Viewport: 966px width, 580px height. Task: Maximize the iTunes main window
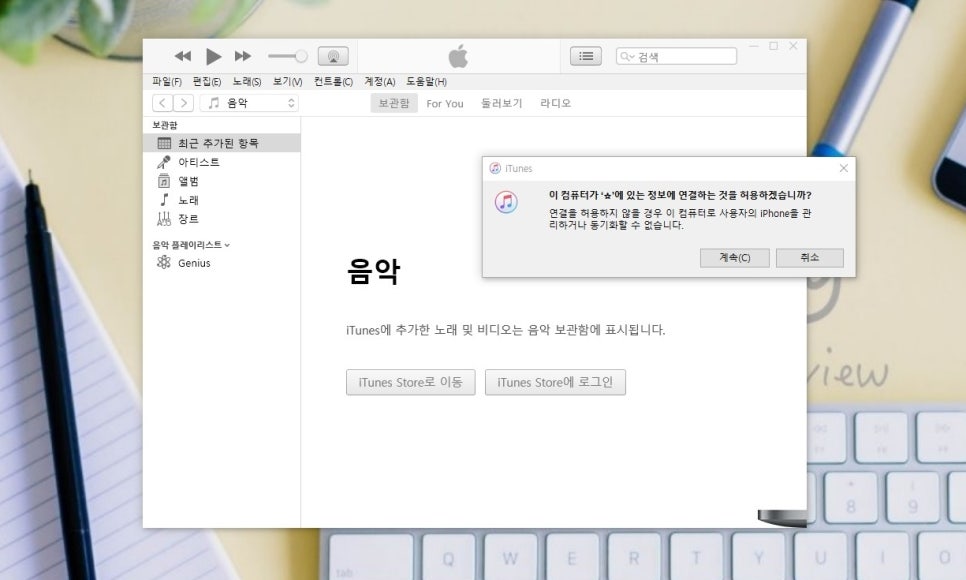point(774,46)
